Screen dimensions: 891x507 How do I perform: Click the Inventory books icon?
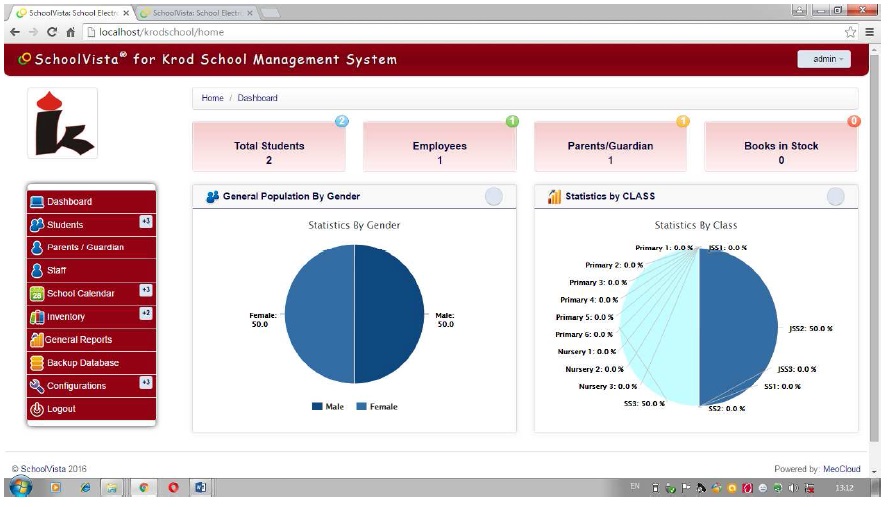tap(37, 317)
